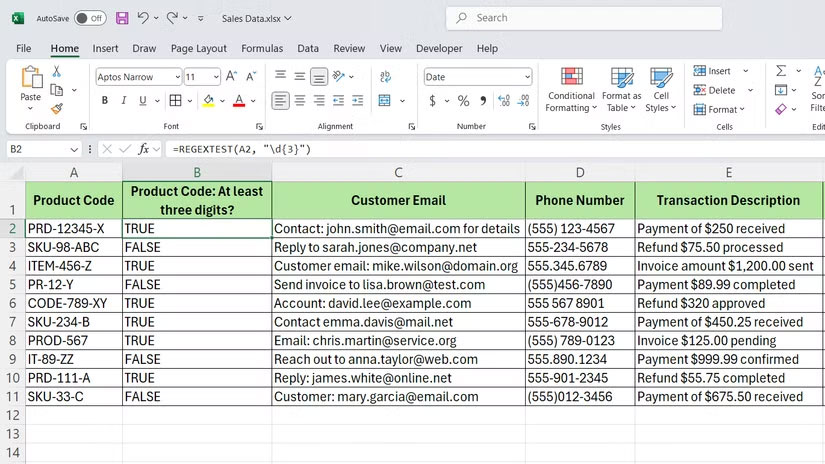This screenshot has width=825, height=464.
Task: Apply Percent Style number format
Action: pyautogui.click(x=463, y=101)
